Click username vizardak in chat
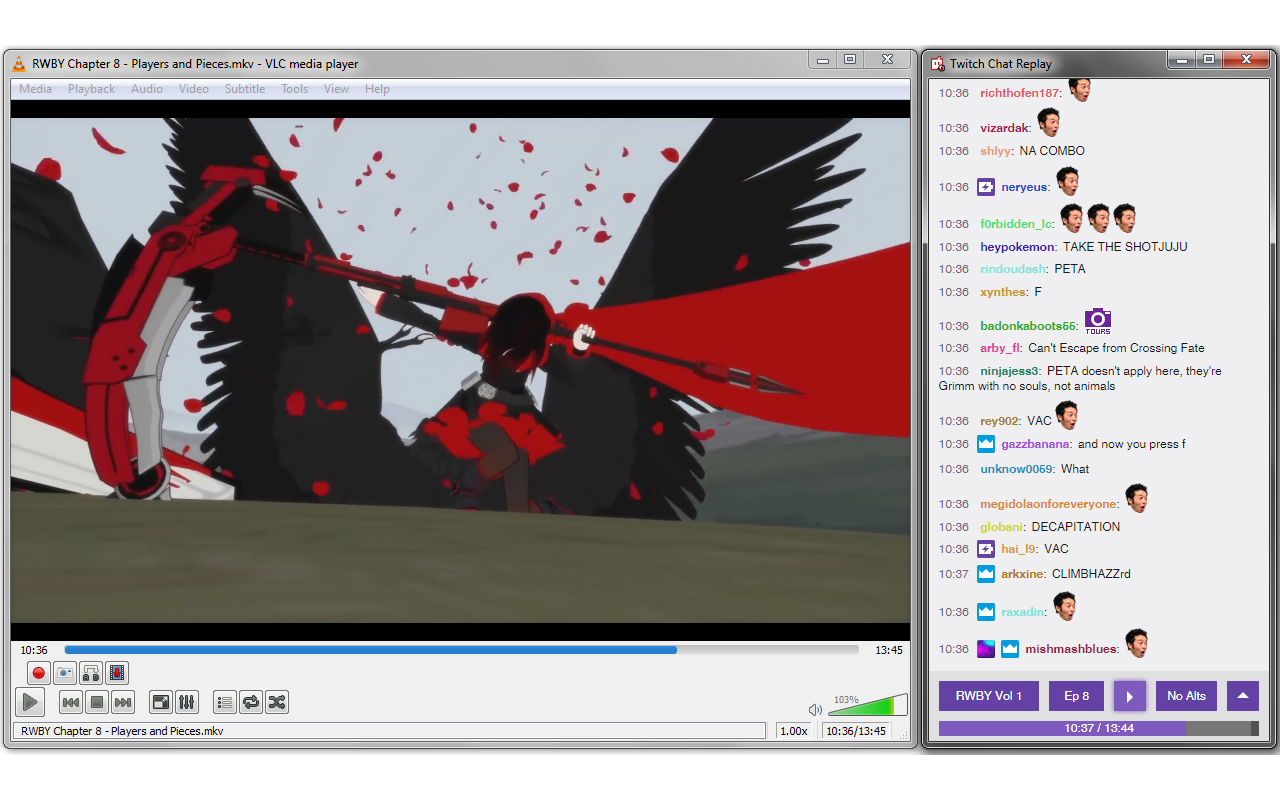This screenshot has width=1280, height=800. (1004, 128)
